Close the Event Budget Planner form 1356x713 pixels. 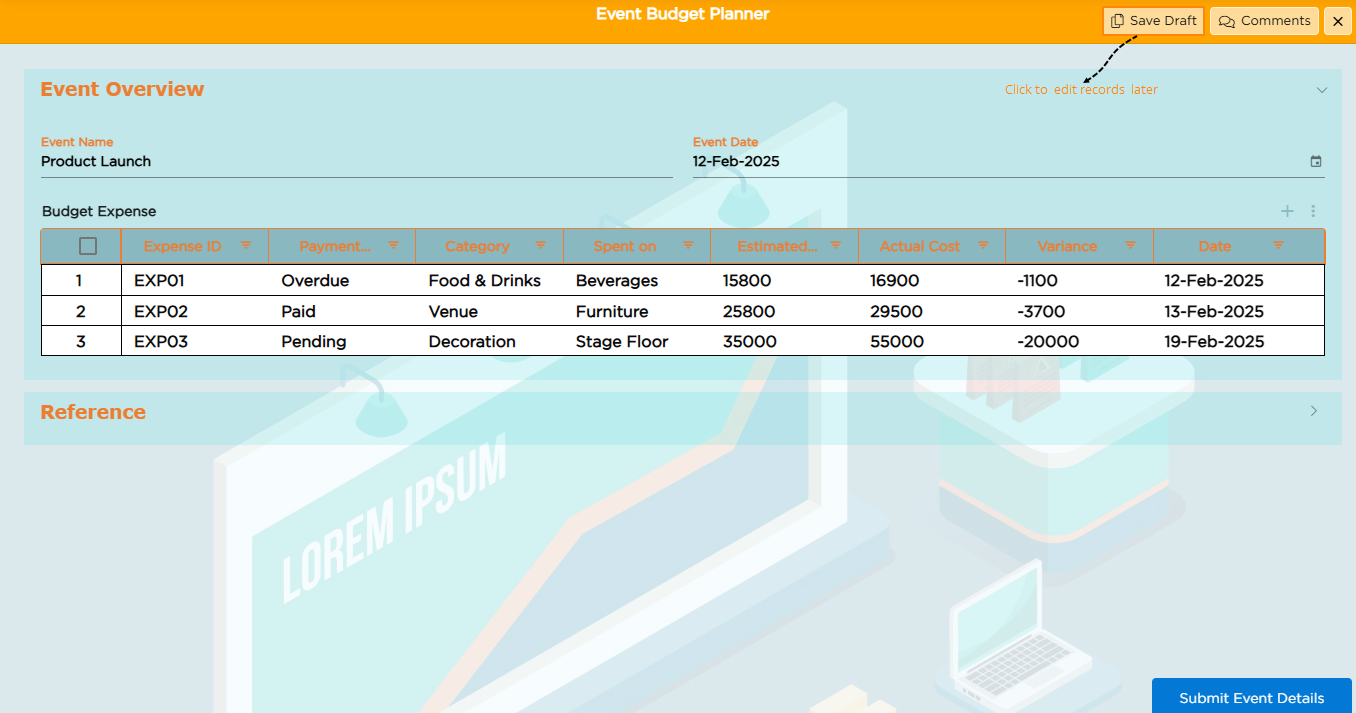1338,21
